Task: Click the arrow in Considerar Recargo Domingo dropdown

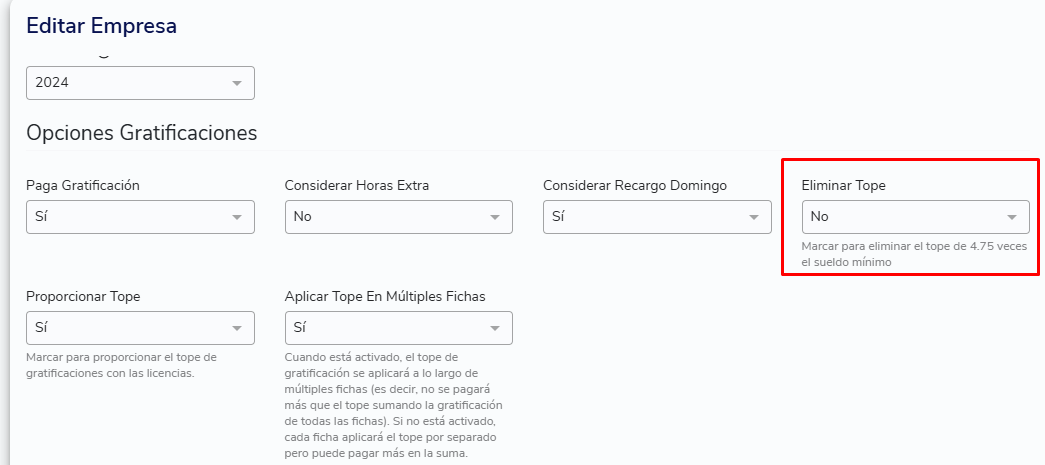Action: click(754, 217)
